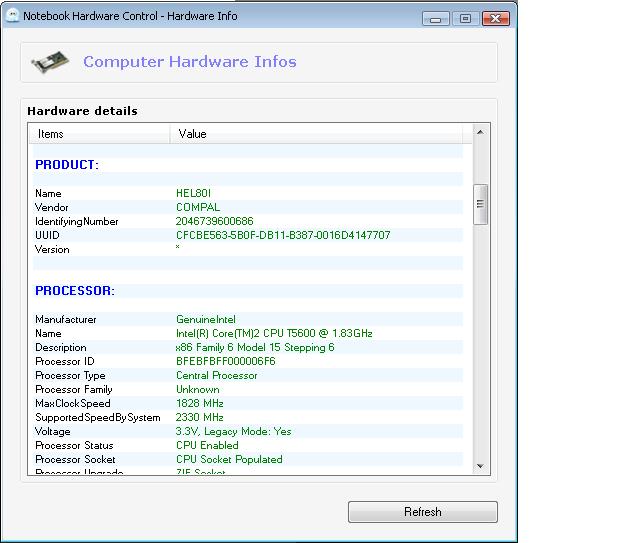640x543 pixels.
Task: Click the vertical scrollbar thumb in Hardware details
Action: pos(480,204)
